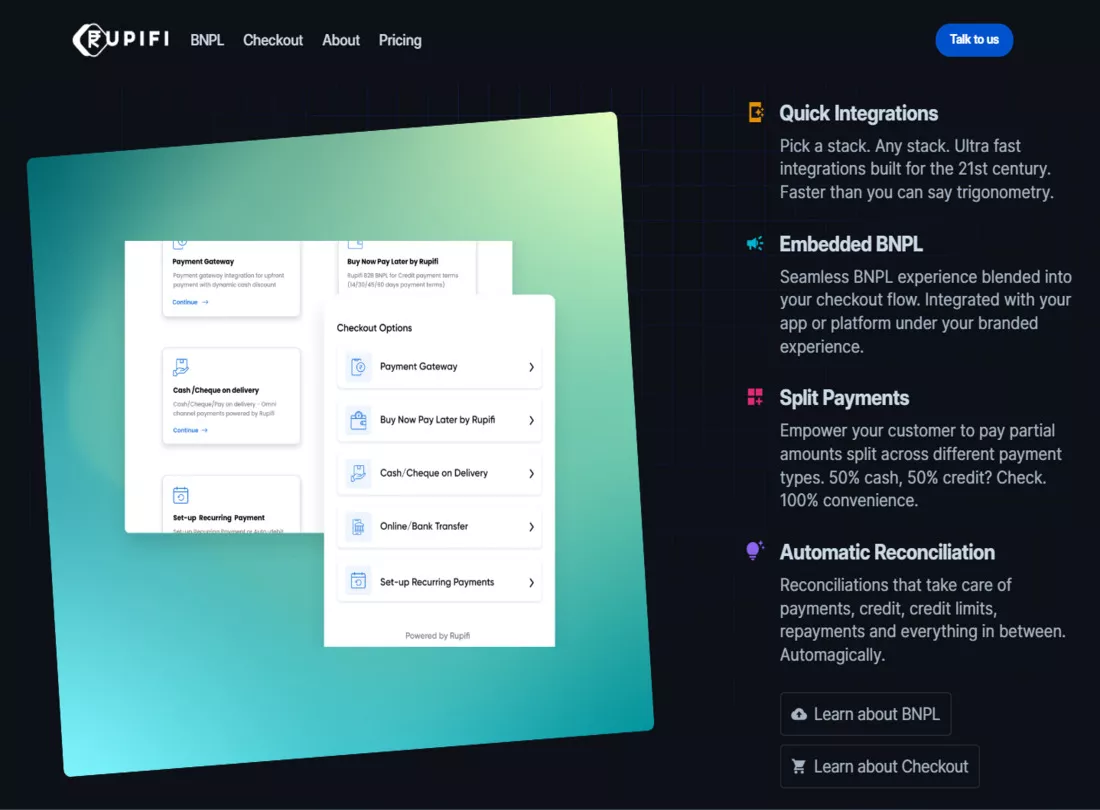Open the BNPL menu item
This screenshot has width=1100, height=810.
[207, 41]
